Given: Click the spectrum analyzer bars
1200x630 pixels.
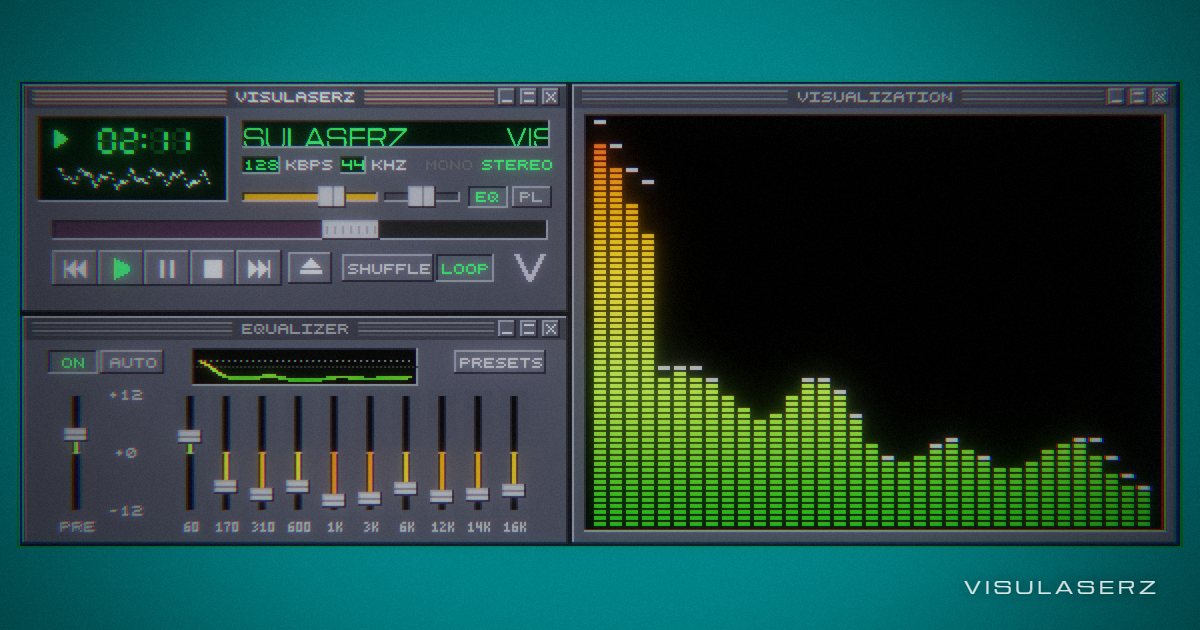Looking at the screenshot, I should (873, 322).
